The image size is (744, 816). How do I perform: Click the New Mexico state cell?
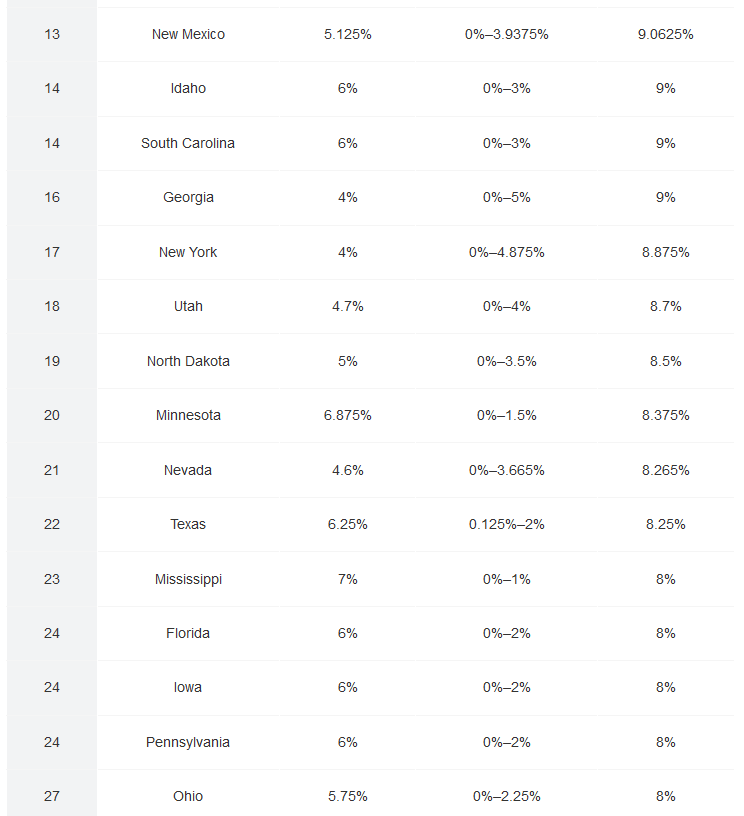pyautogui.click(x=188, y=34)
